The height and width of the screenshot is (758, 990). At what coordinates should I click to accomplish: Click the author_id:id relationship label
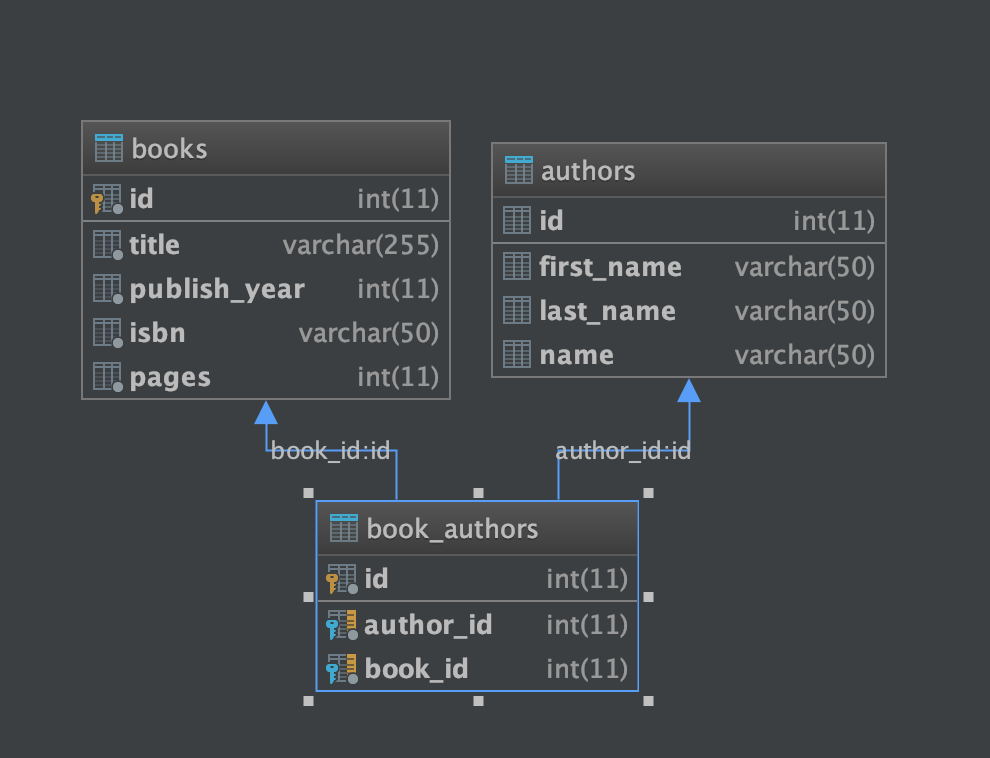[x=623, y=451]
